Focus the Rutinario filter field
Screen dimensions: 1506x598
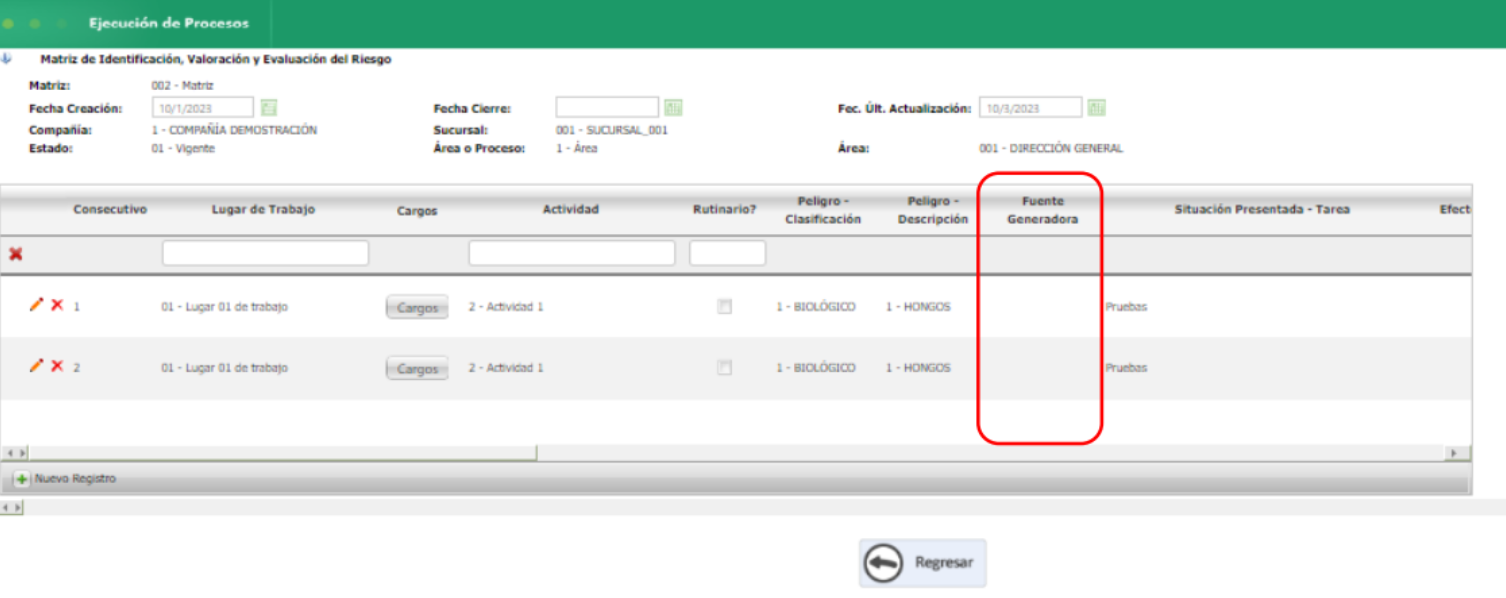click(727, 253)
